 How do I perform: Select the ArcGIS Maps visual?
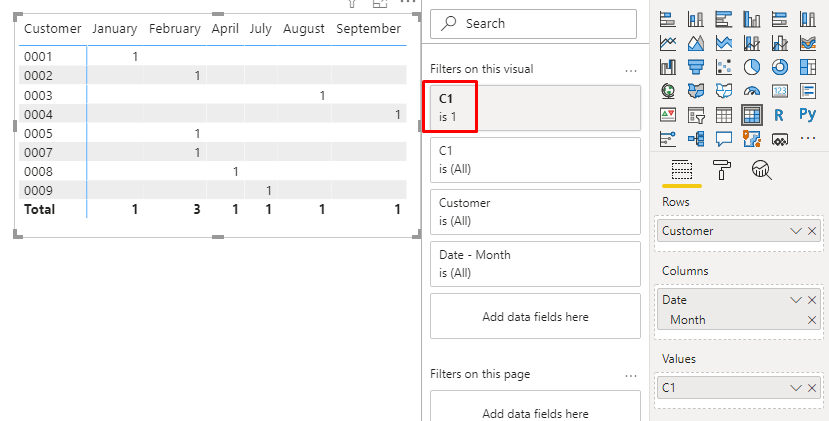pyautogui.click(x=752, y=139)
